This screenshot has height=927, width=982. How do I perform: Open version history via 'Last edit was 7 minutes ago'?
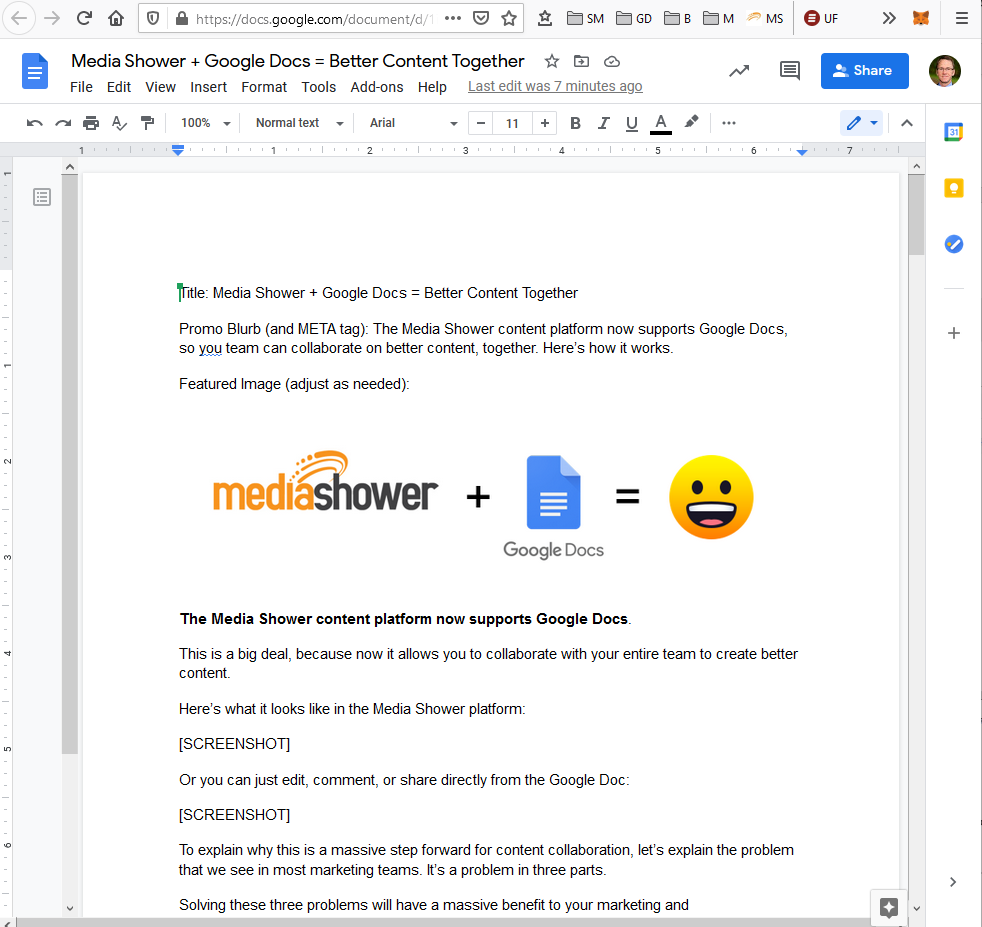coord(555,86)
